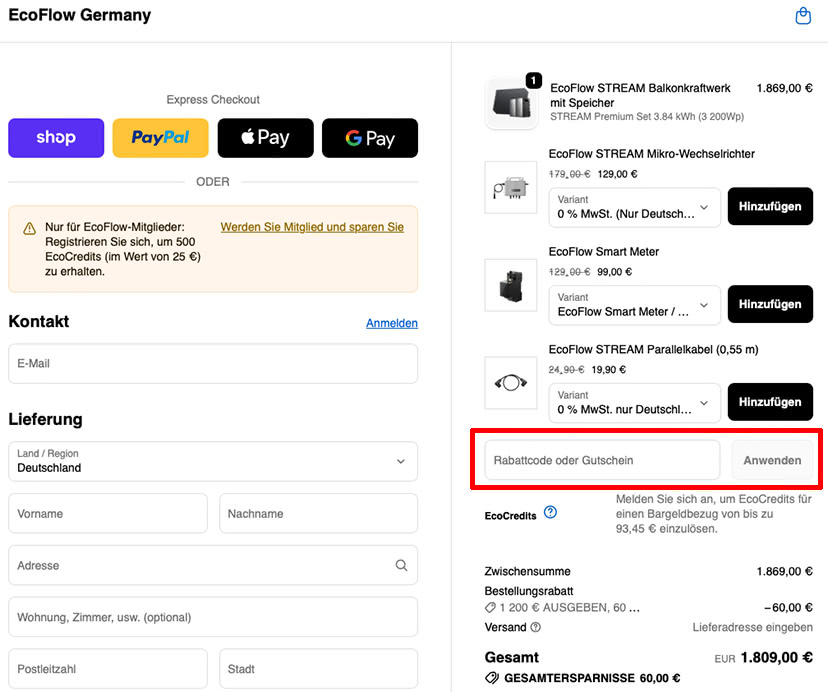Screen dimensions: 828x692
Task: Click 'STREAM Premium Set 3.84 kWh' variant text
Action: [647, 117]
